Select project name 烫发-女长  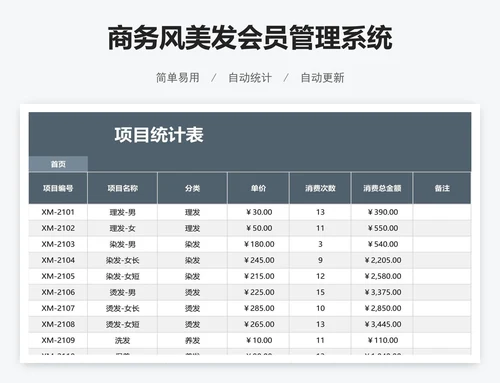[122, 308]
